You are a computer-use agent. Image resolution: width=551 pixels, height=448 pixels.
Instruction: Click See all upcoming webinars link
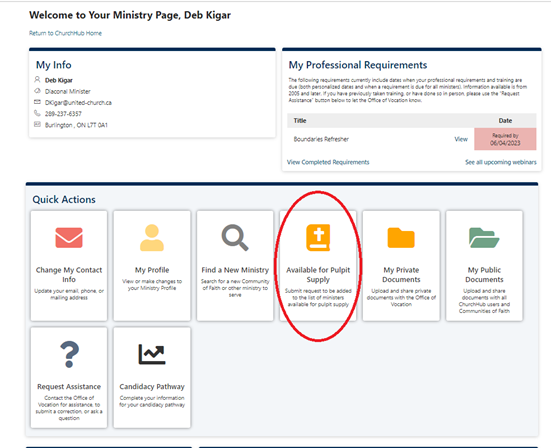click(x=501, y=162)
